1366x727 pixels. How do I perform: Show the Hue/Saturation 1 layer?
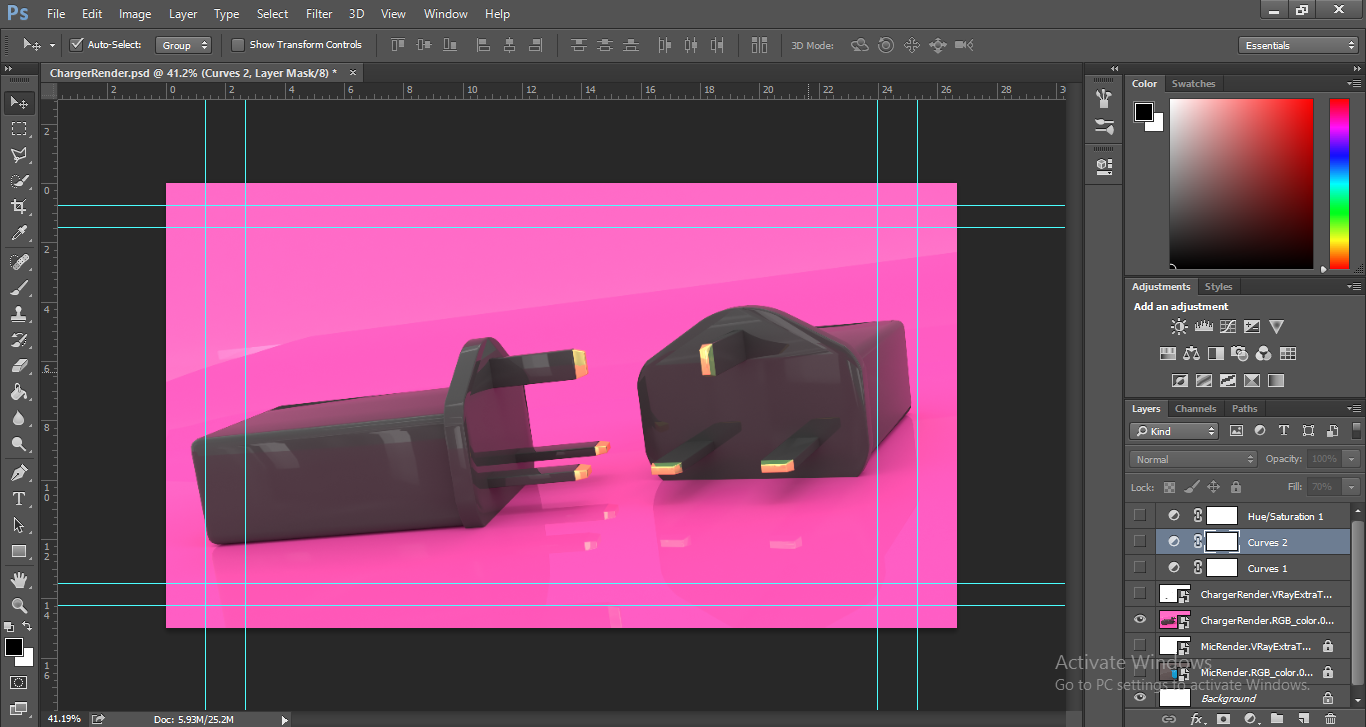1139,516
